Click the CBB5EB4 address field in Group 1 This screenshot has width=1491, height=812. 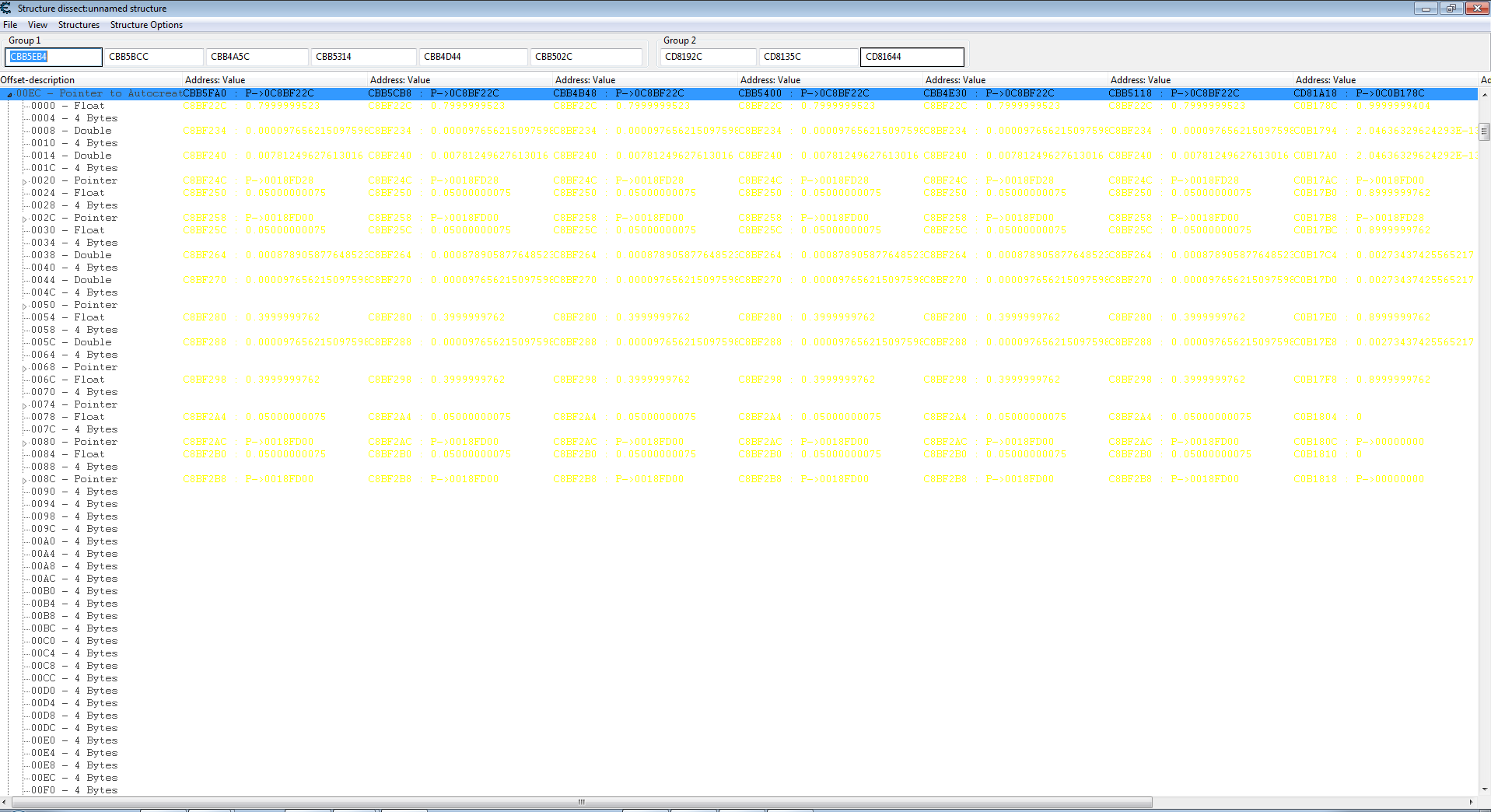pos(54,57)
